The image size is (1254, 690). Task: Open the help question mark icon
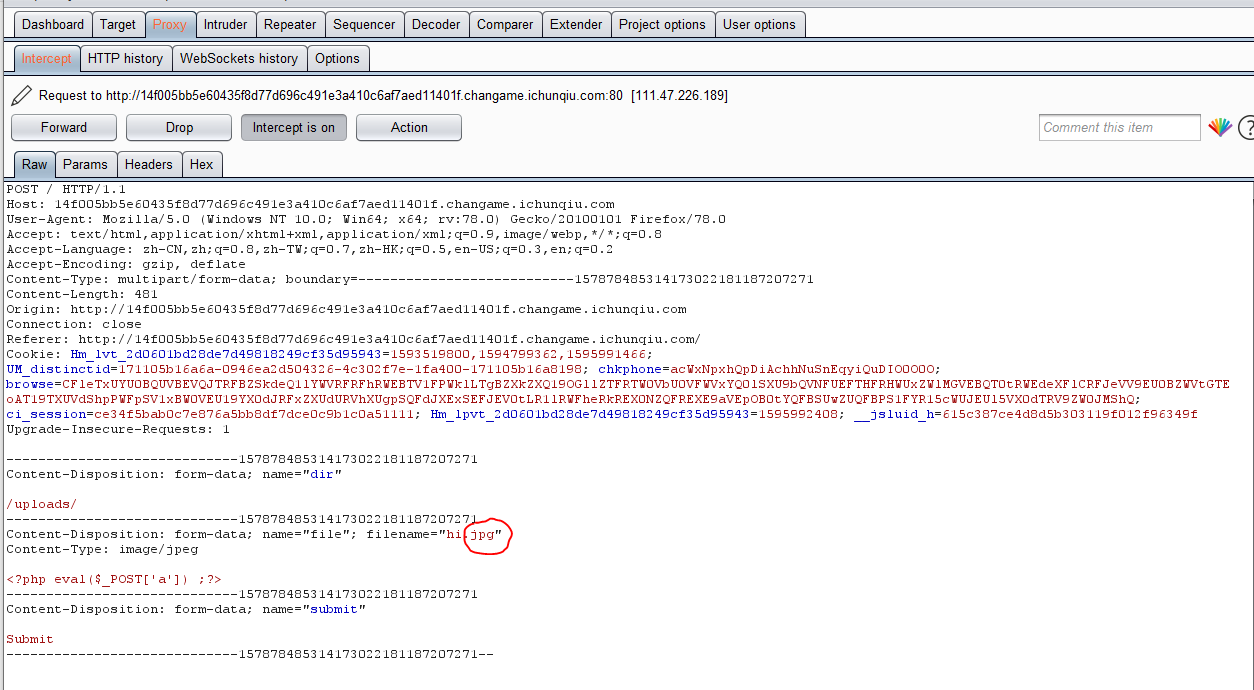click(x=1246, y=127)
